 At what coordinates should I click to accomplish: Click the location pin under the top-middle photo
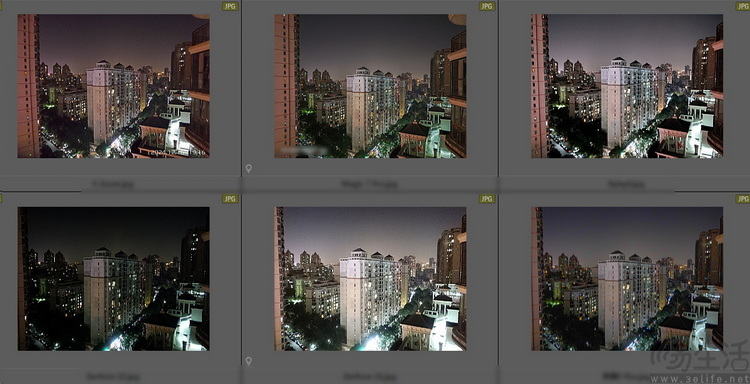coord(248,168)
